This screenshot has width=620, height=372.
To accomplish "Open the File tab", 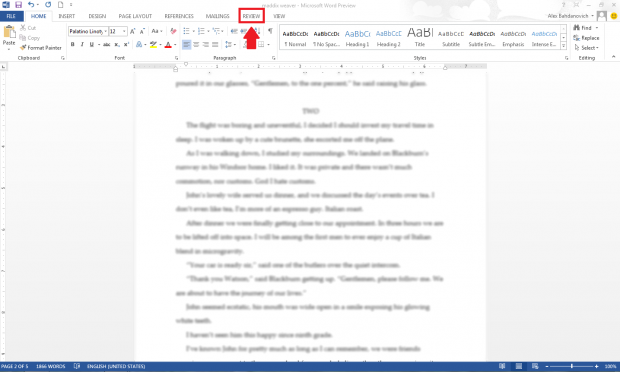I will [11, 16].
